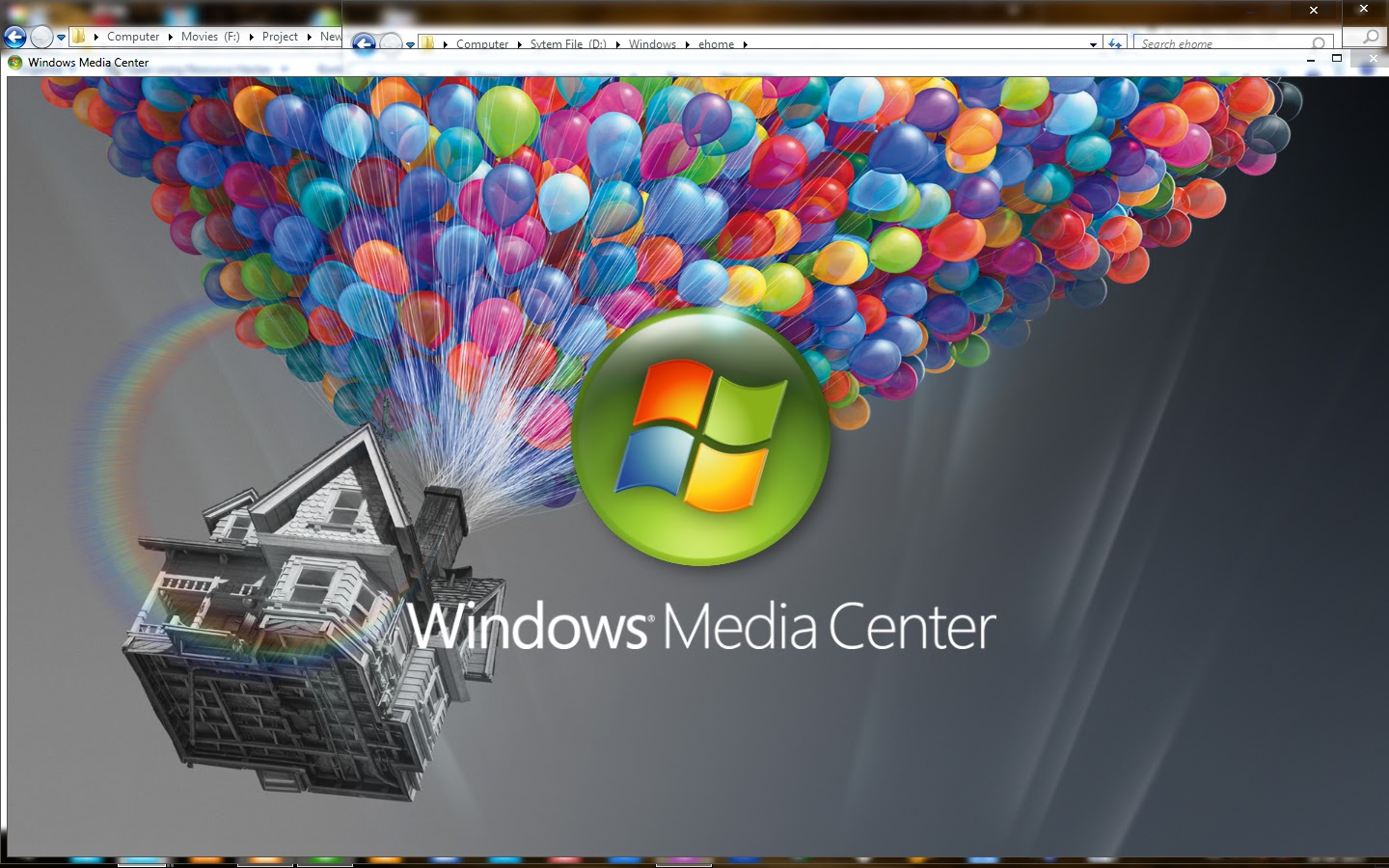Viewport: 1389px width, 868px height.
Task: Go to the Project folder via breadcrumb
Action: (280, 37)
